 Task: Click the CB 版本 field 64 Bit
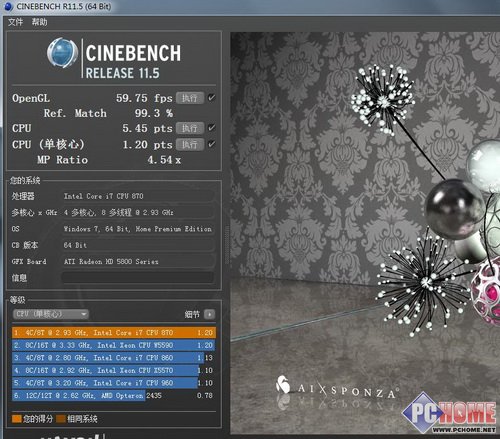coord(138,245)
